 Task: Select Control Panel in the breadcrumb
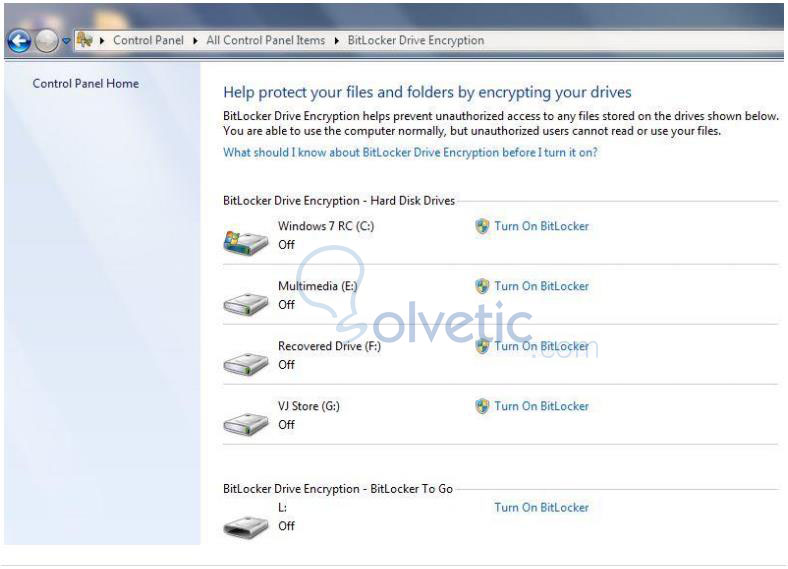click(148, 40)
